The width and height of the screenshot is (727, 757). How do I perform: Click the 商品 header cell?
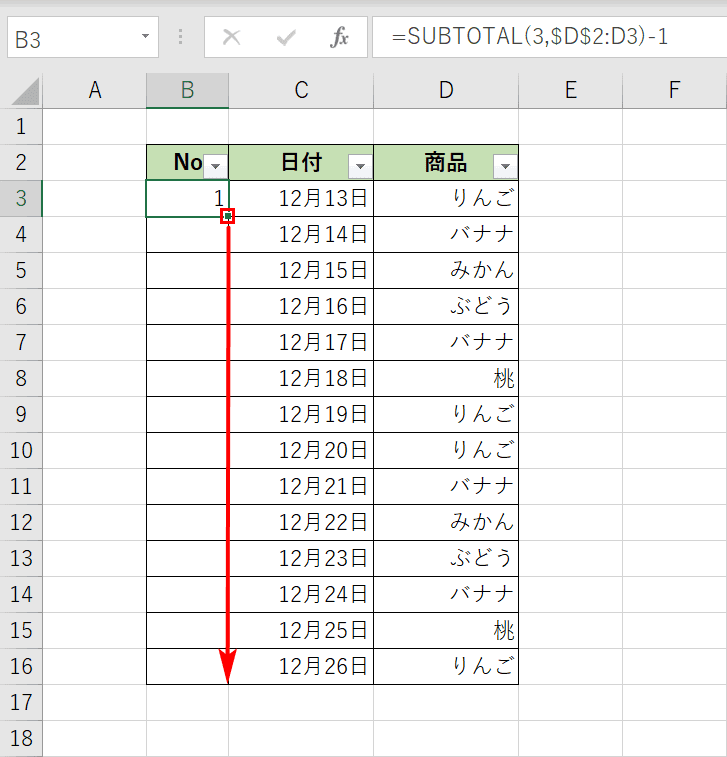446,162
